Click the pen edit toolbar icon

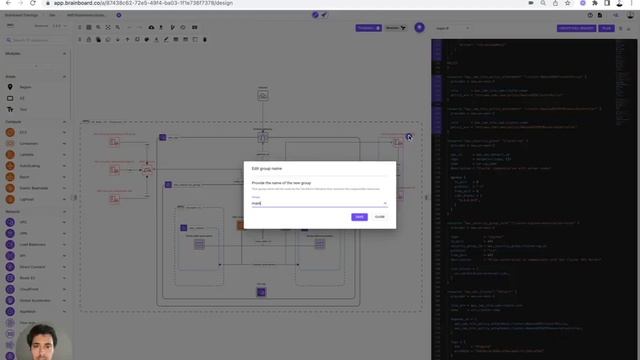tap(166, 40)
